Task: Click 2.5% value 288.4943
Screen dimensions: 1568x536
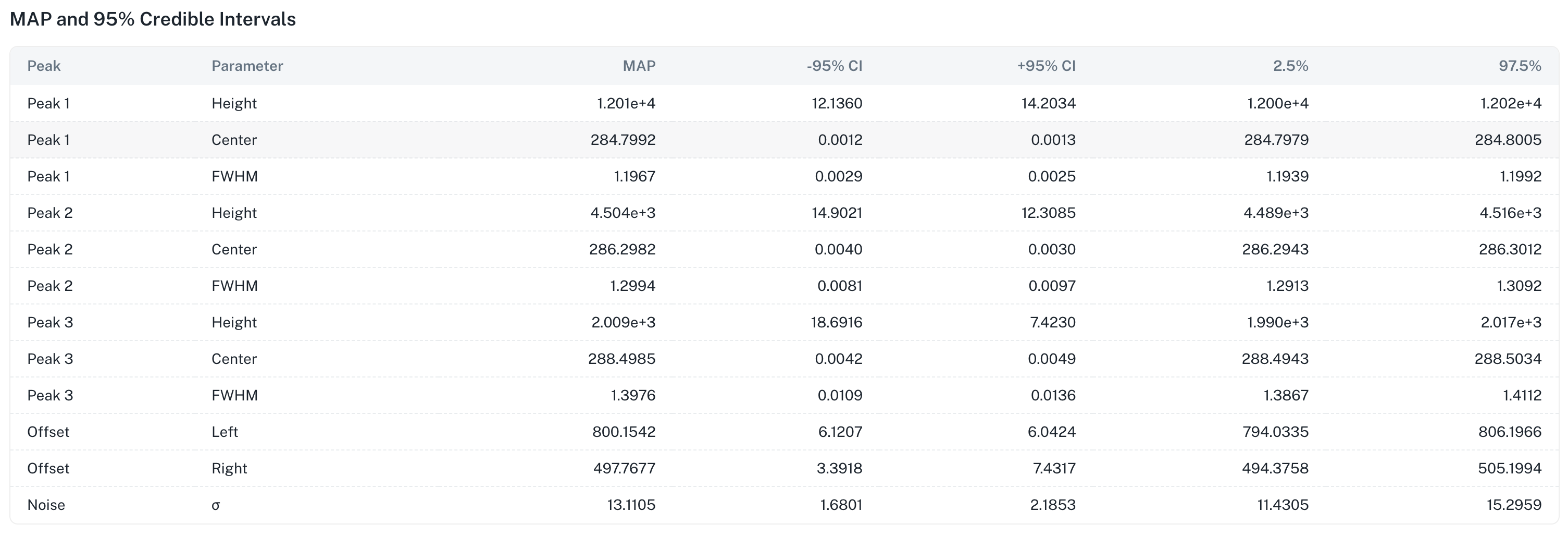Action: coord(1275,359)
